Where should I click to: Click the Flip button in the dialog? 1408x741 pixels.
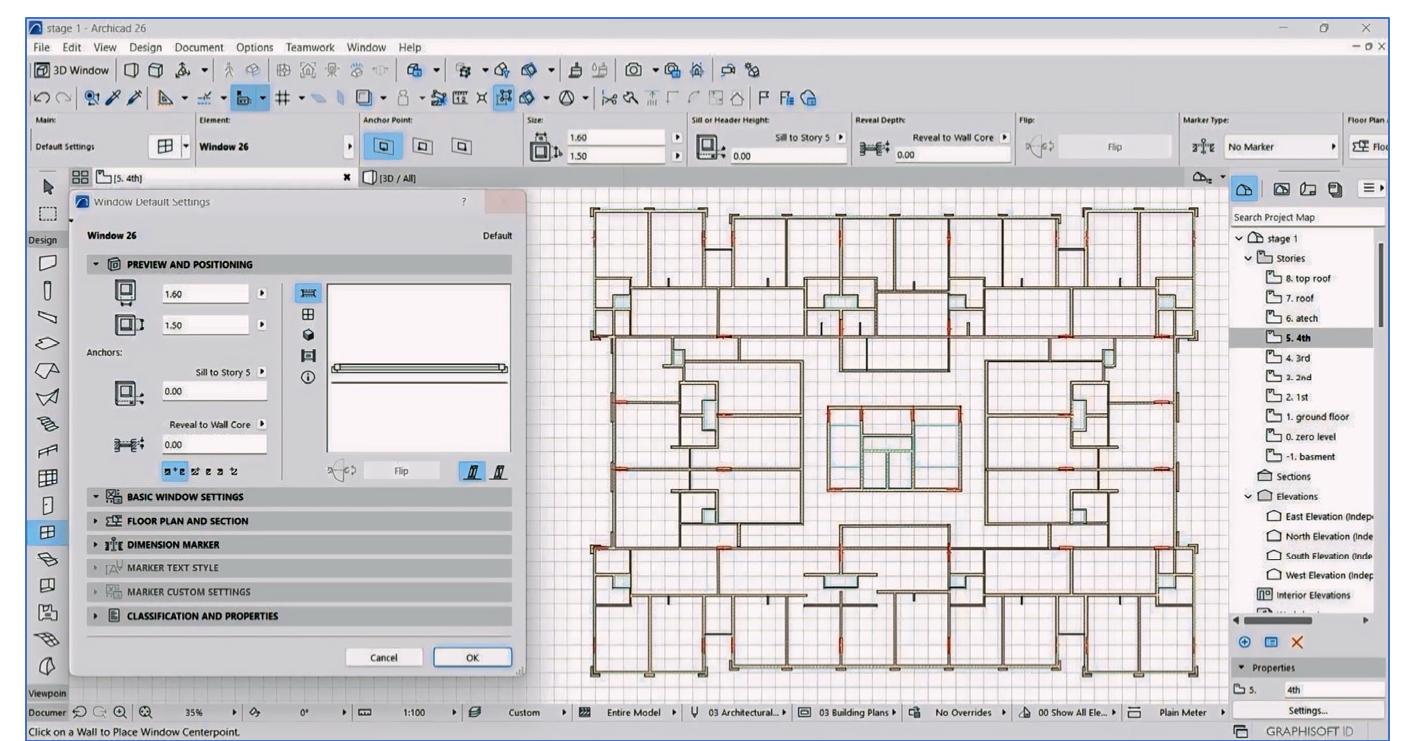pyautogui.click(x=401, y=470)
